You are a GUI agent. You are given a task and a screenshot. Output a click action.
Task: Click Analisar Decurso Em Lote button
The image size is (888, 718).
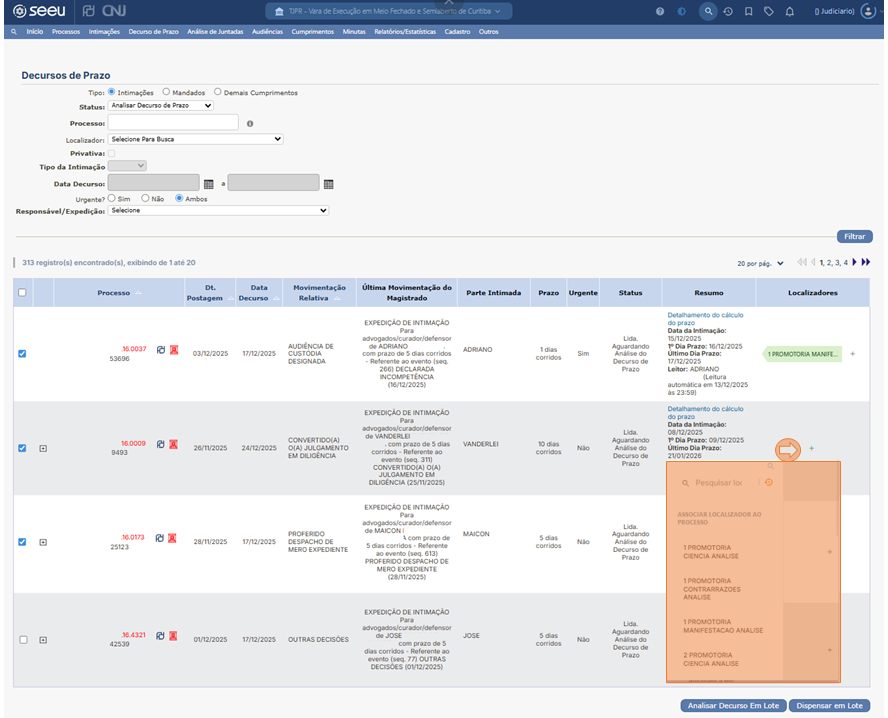pos(732,705)
